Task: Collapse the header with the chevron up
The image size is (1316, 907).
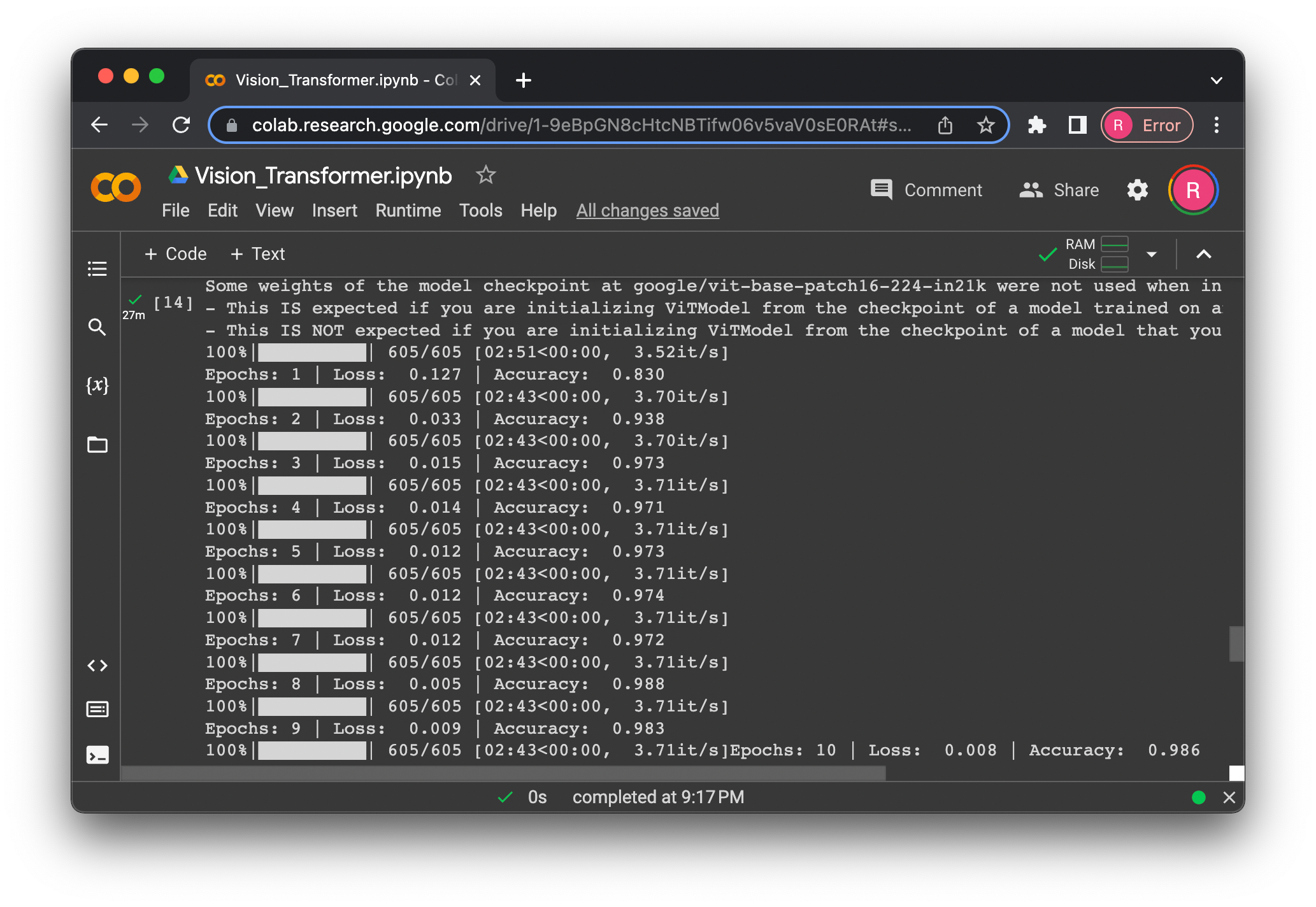Action: point(1203,254)
